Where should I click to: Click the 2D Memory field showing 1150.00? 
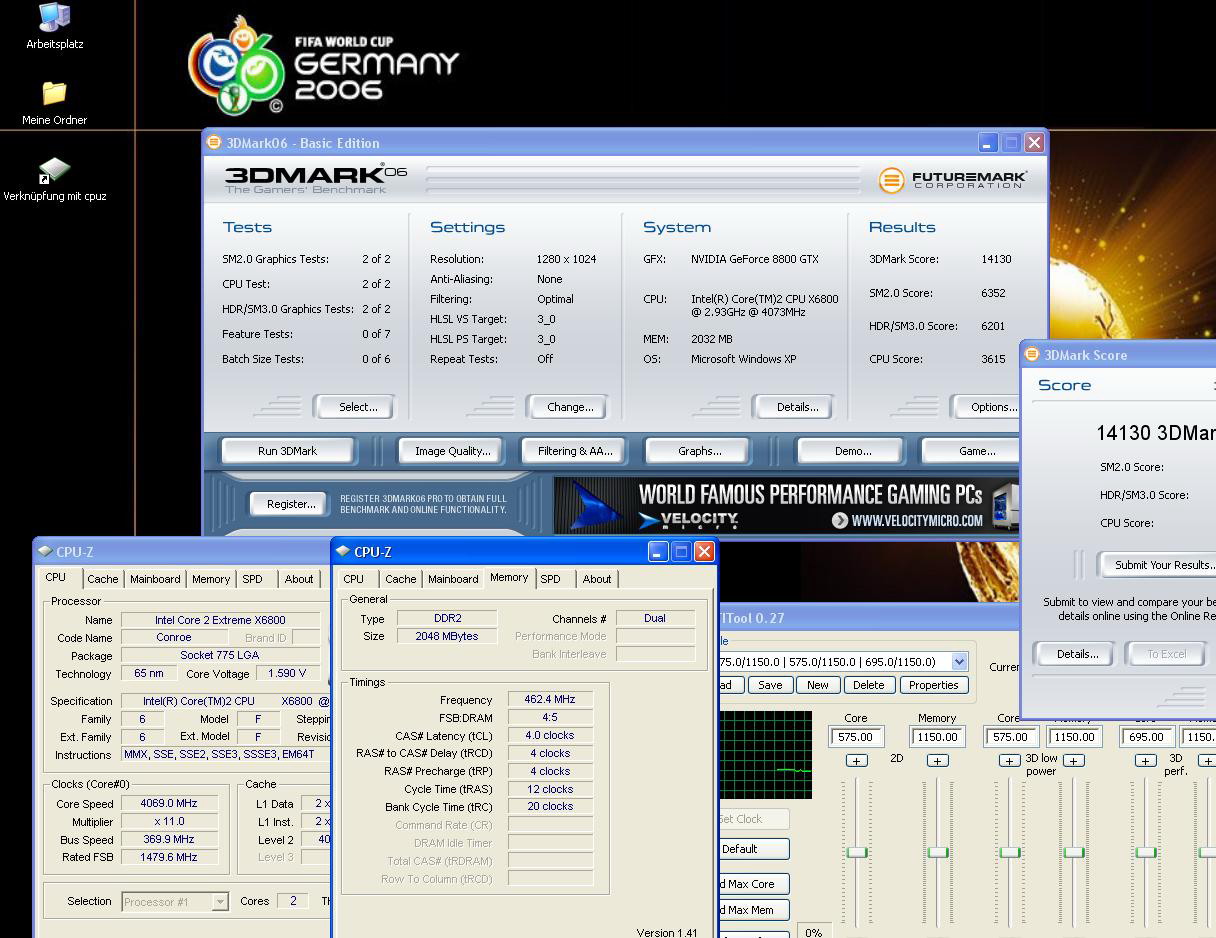[937, 737]
